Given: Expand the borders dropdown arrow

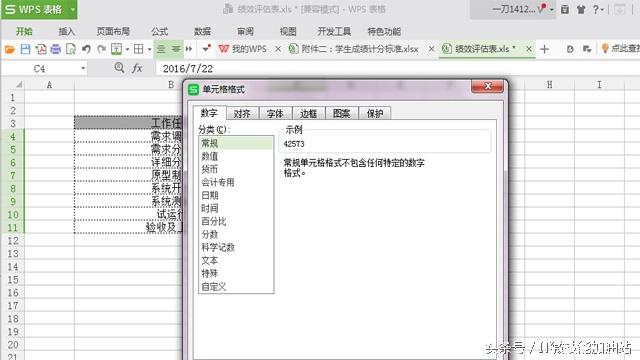Looking at the screenshot, I should coord(149,49).
